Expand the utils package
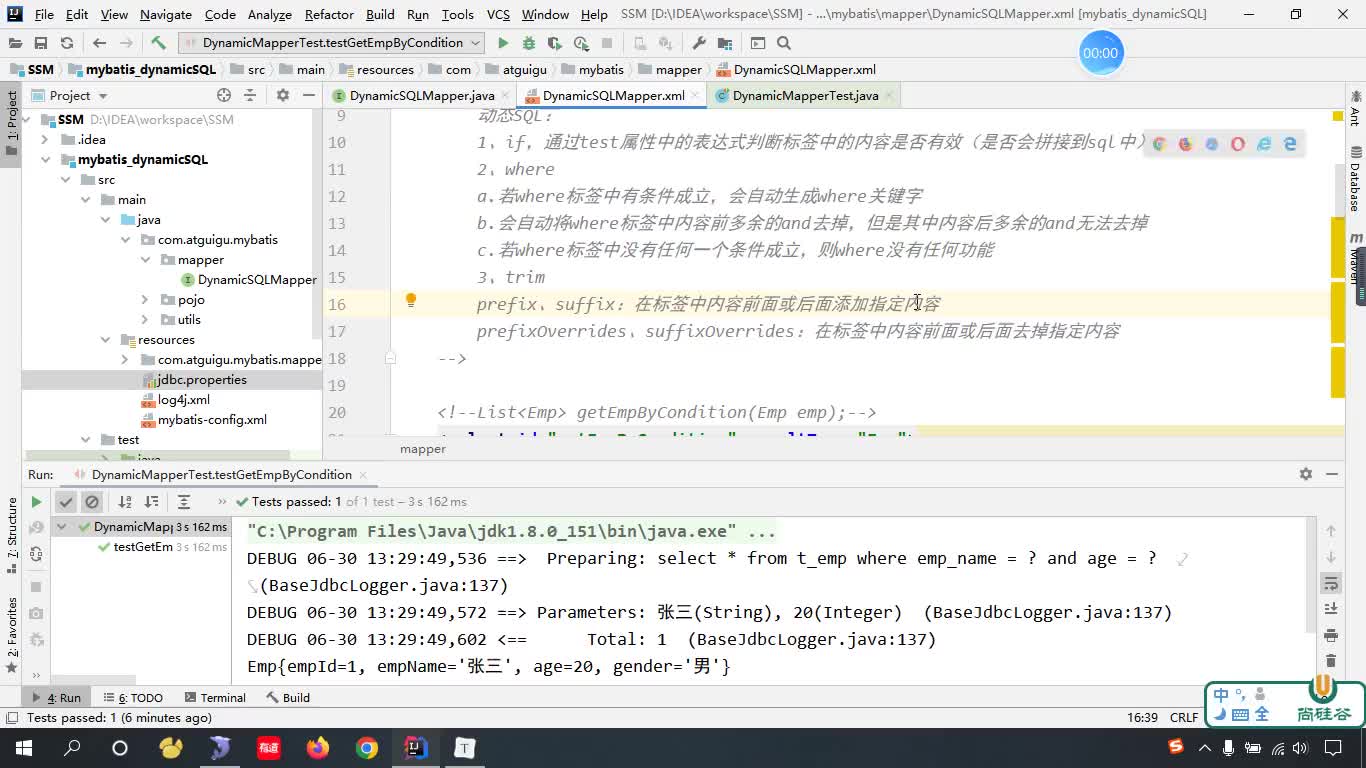This screenshot has height=768, width=1366. pos(145,320)
